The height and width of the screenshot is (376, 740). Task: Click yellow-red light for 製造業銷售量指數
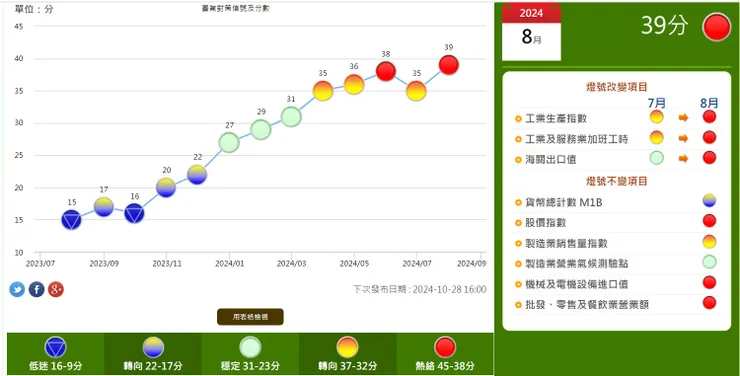(x=709, y=242)
